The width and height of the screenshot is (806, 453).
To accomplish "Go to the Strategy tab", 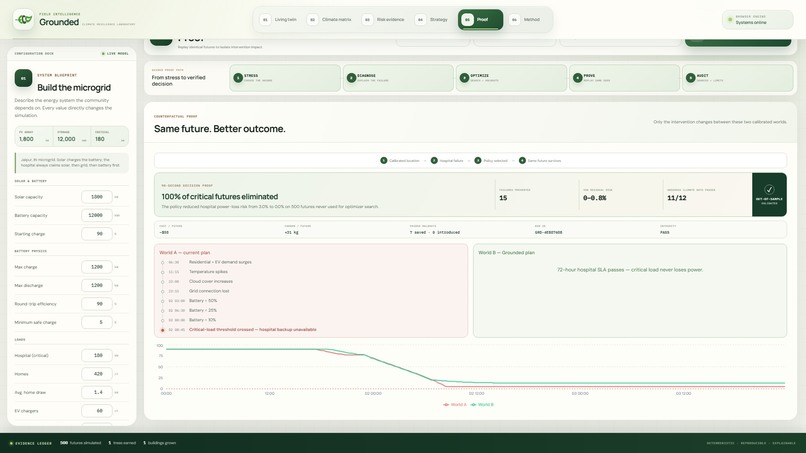I will [432, 20].
